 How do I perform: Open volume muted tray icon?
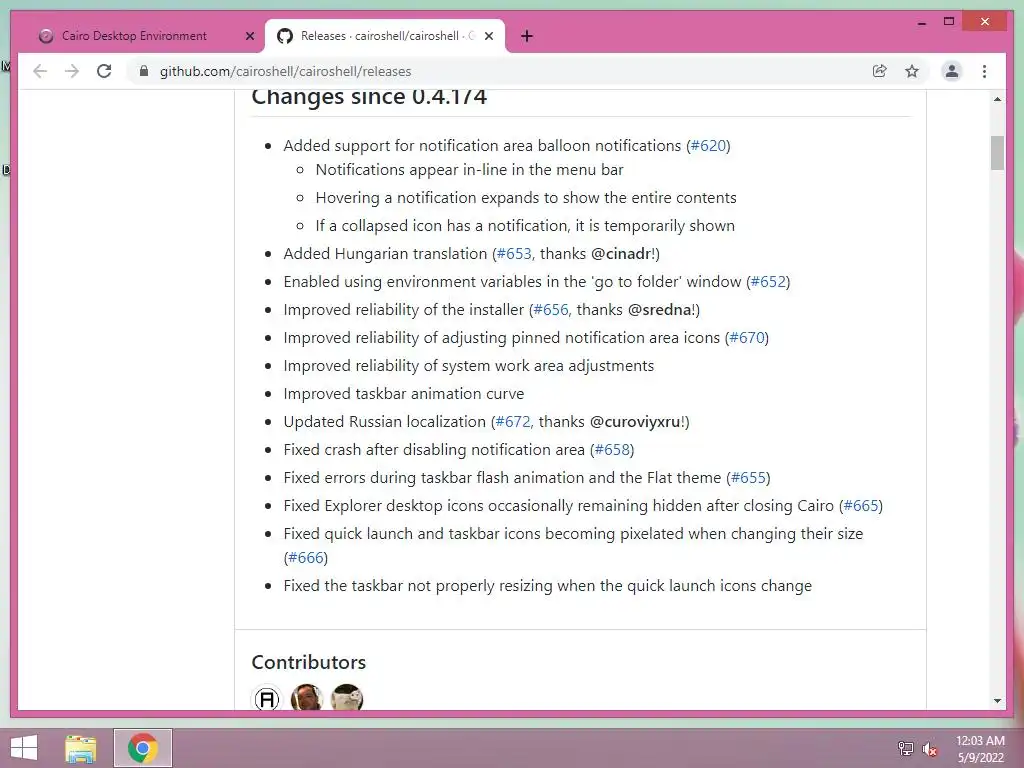tap(929, 749)
